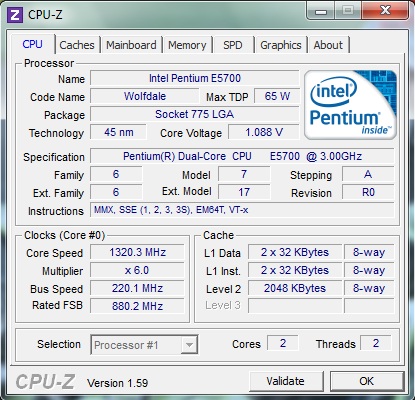Open the Mainboard tab
This screenshot has width=415, height=400.
[131, 45]
